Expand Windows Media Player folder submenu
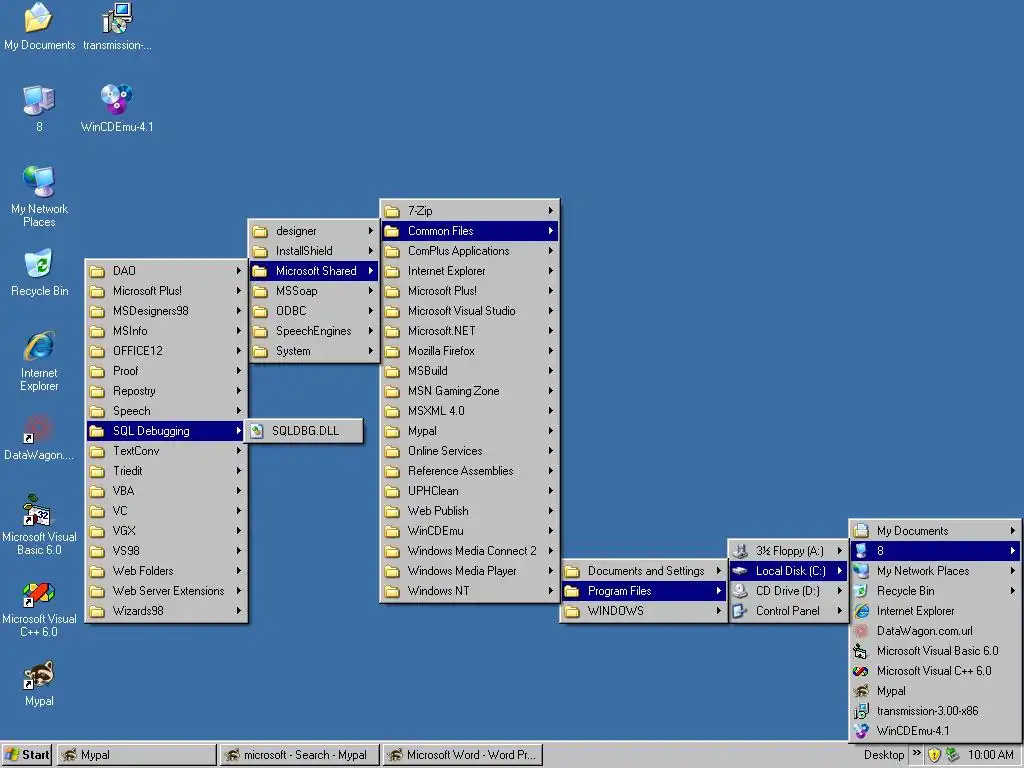 coord(469,571)
